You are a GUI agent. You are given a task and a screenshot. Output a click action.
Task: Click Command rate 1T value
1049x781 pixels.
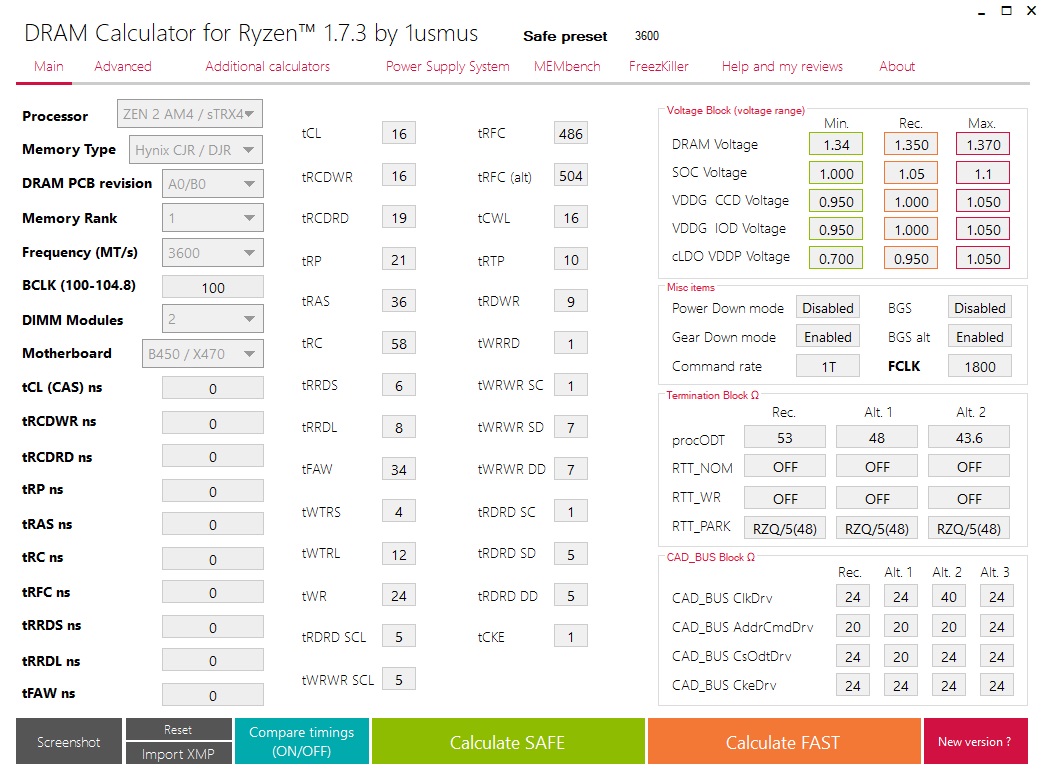pos(828,366)
